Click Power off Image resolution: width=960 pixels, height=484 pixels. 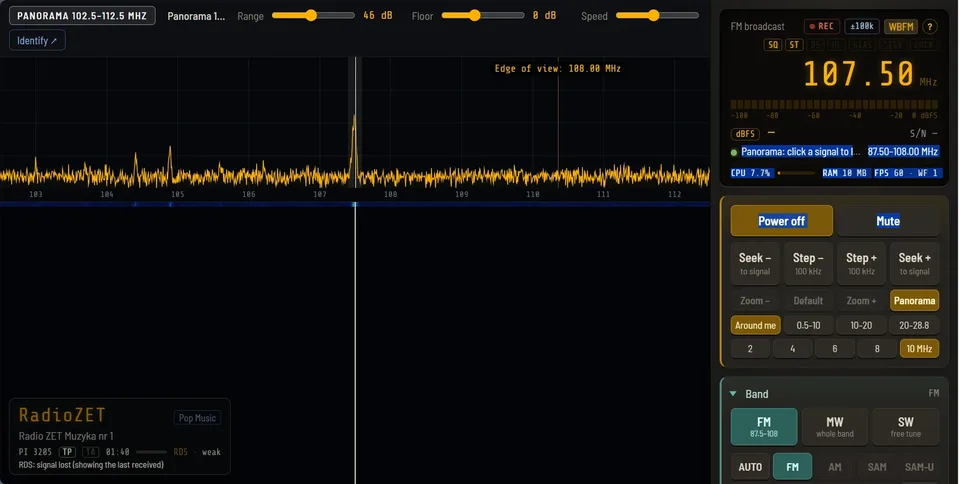781,221
